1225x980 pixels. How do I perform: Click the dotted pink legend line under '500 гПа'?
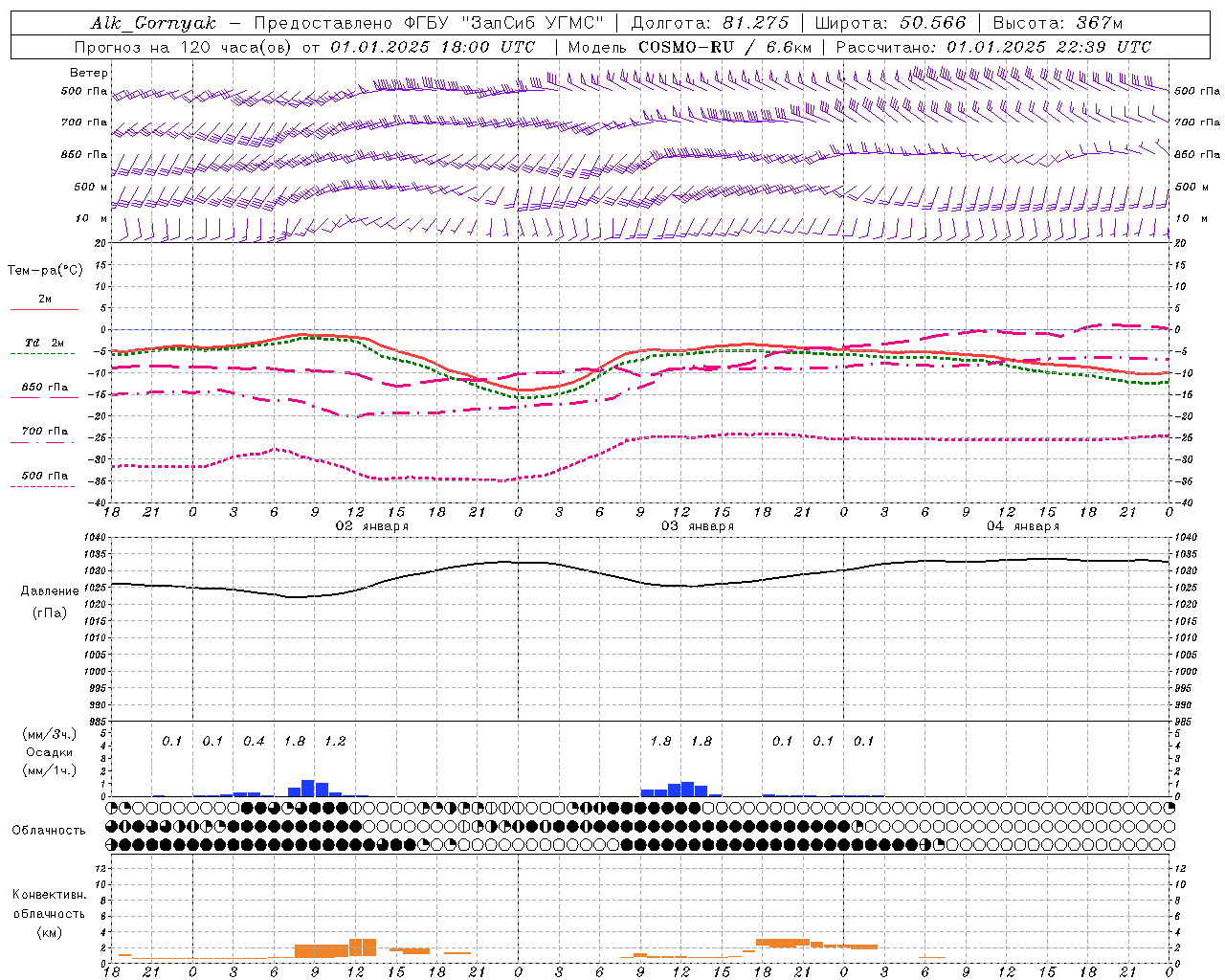[x=42, y=486]
